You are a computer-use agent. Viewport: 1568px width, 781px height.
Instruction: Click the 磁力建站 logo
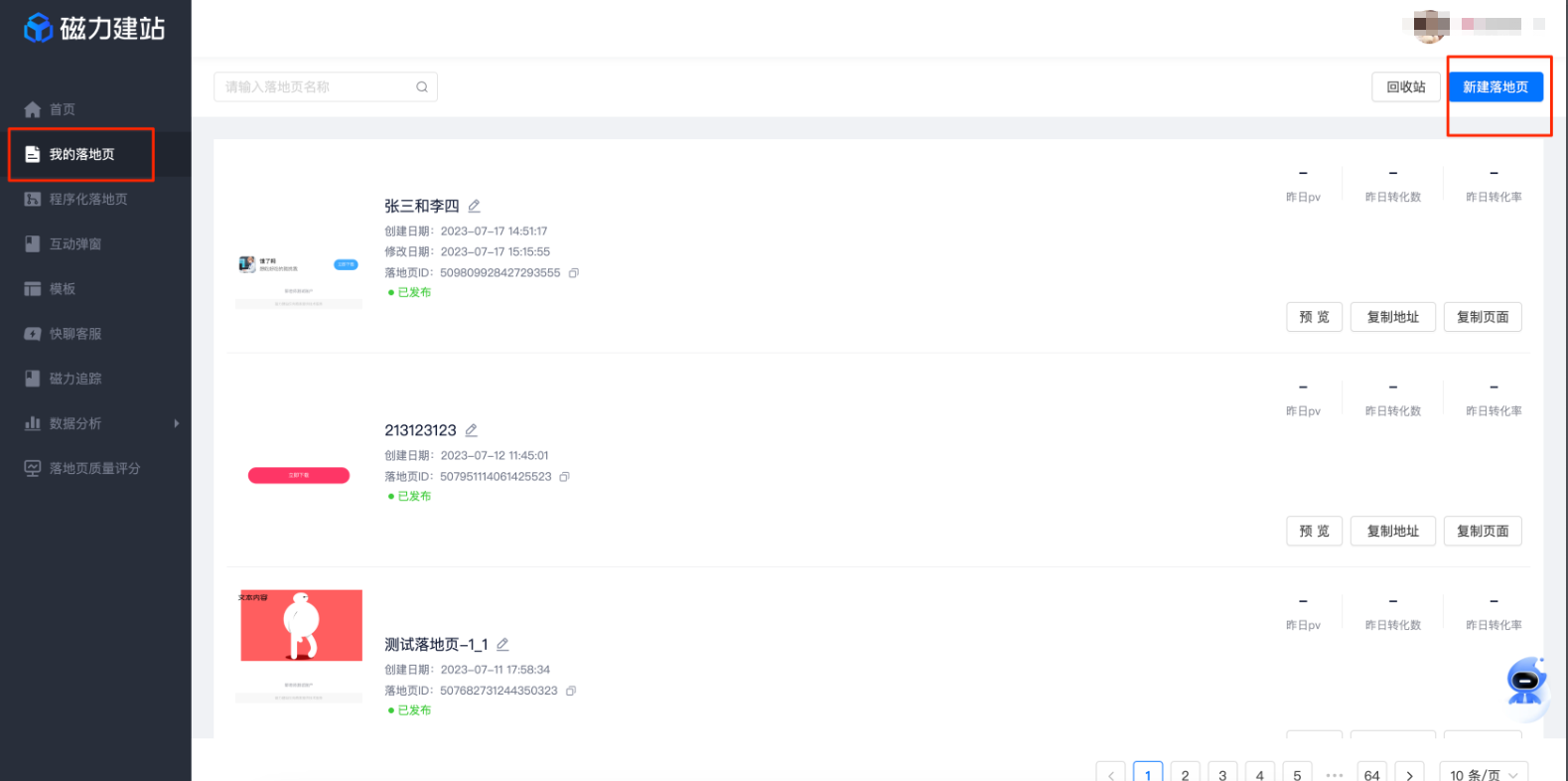[x=94, y=29]
